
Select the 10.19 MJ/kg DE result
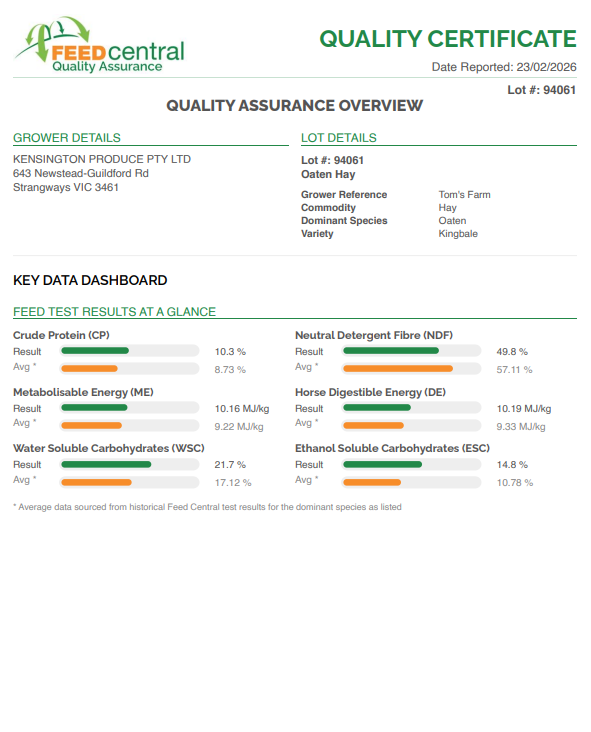pos(524,408)
